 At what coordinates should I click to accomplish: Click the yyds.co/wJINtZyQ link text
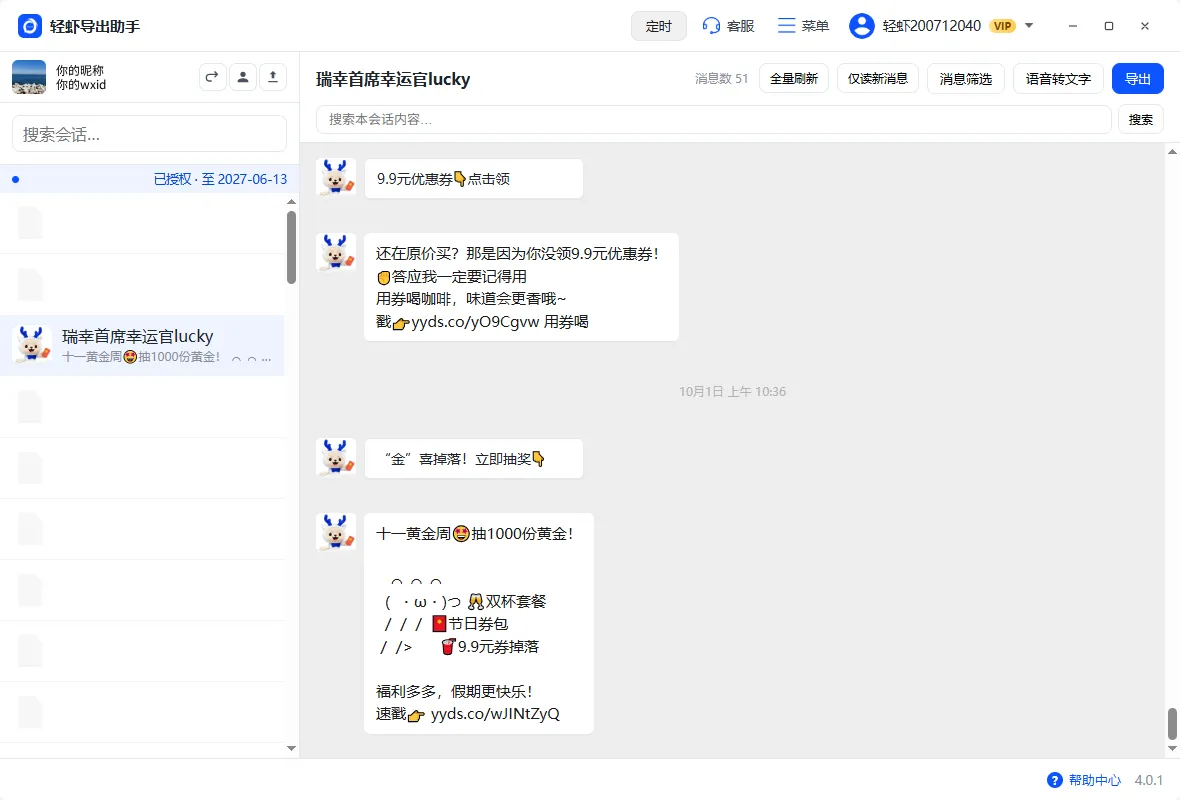click(x=495, y=713)
